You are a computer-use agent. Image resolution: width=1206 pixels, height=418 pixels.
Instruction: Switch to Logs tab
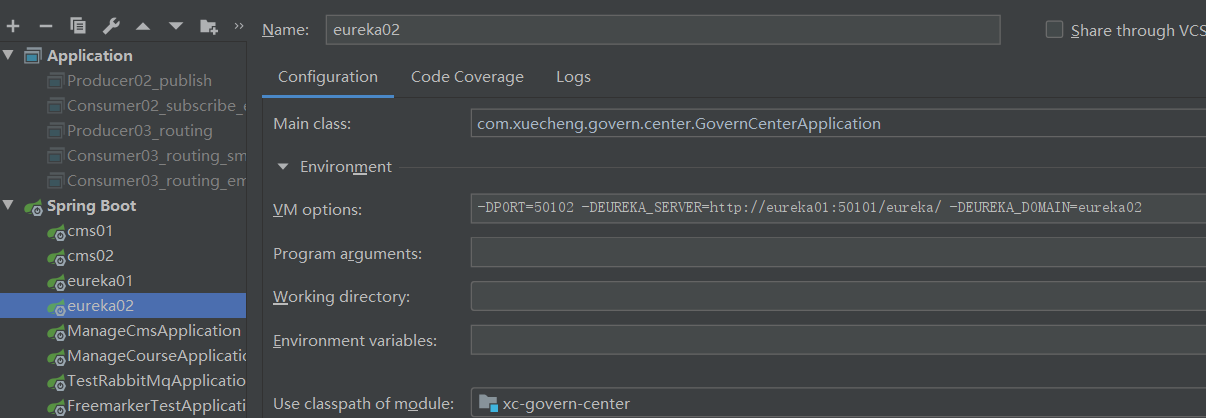574,77
